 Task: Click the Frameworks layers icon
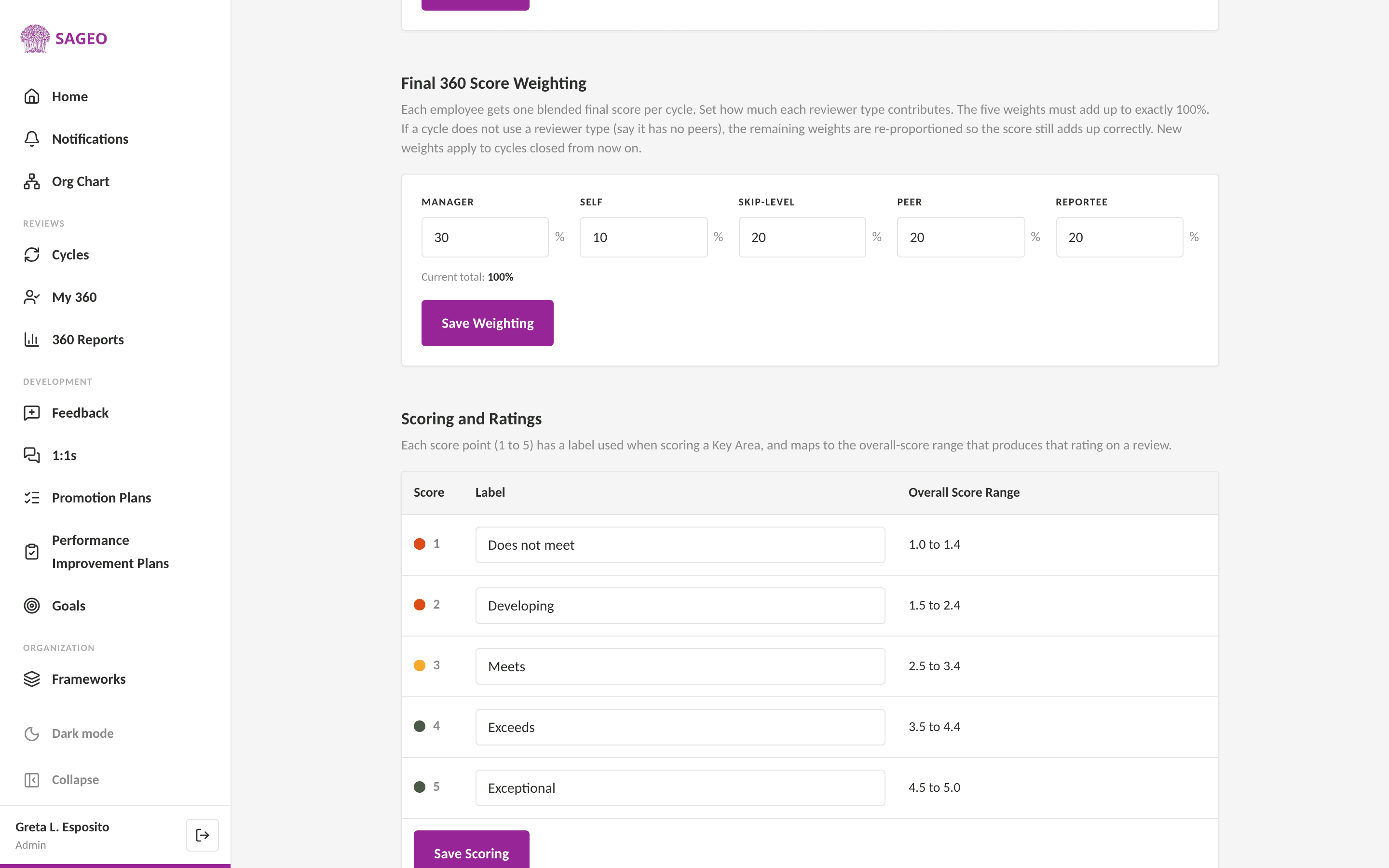31,680
